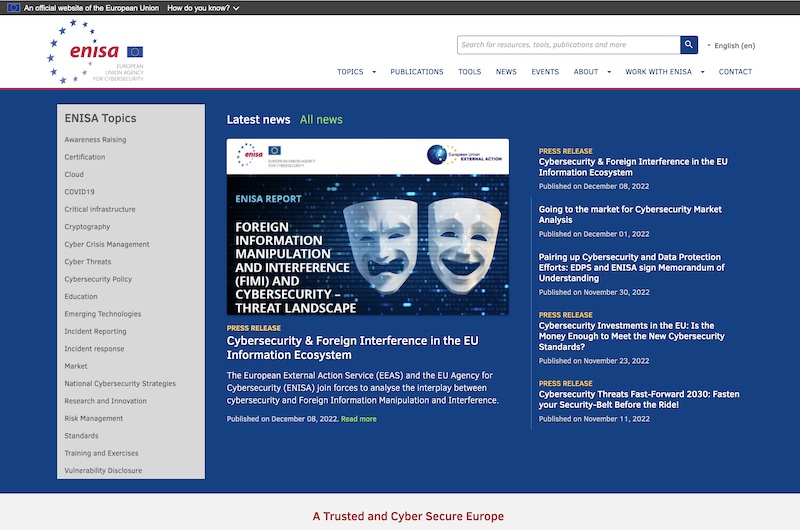Click the magnifier search button
The height and width of the screenshot is (530, 800).
click(689, 45)
